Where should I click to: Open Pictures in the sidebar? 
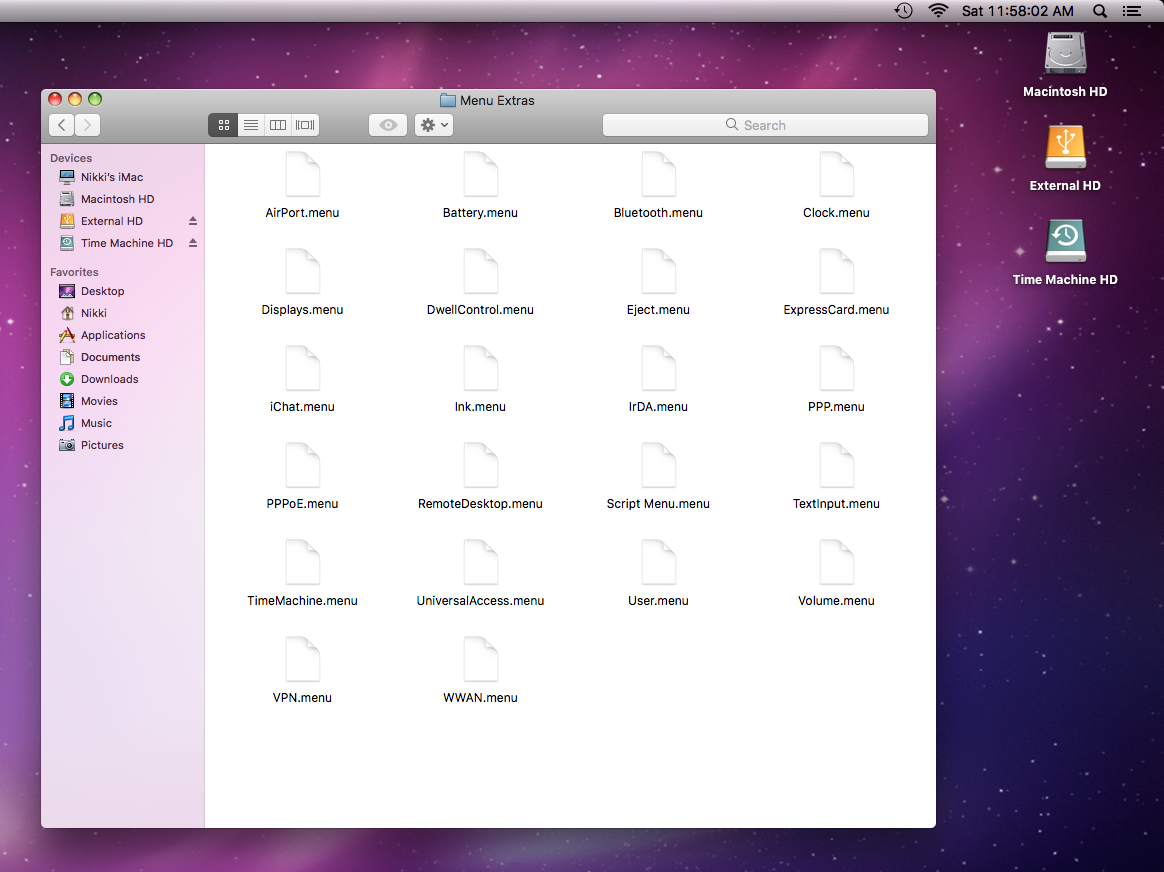click(x=122, y=445)
